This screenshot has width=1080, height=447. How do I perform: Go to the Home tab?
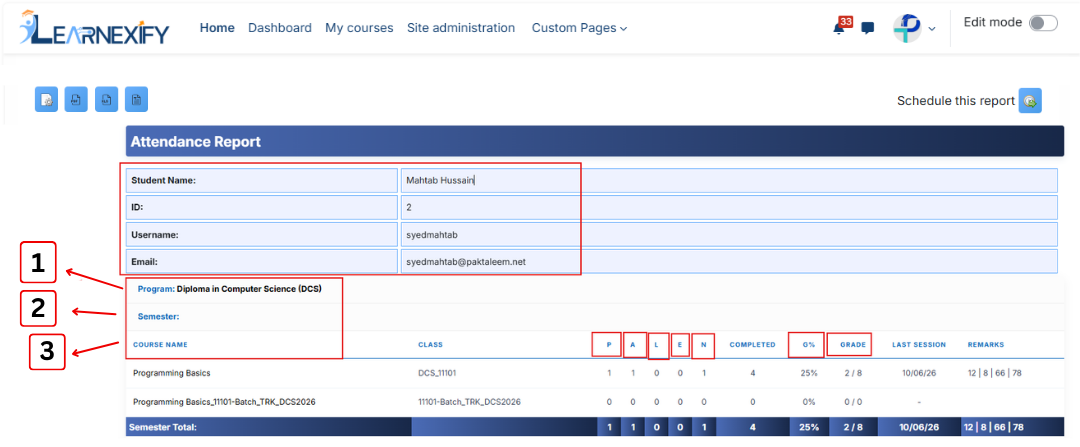(217, 28)
